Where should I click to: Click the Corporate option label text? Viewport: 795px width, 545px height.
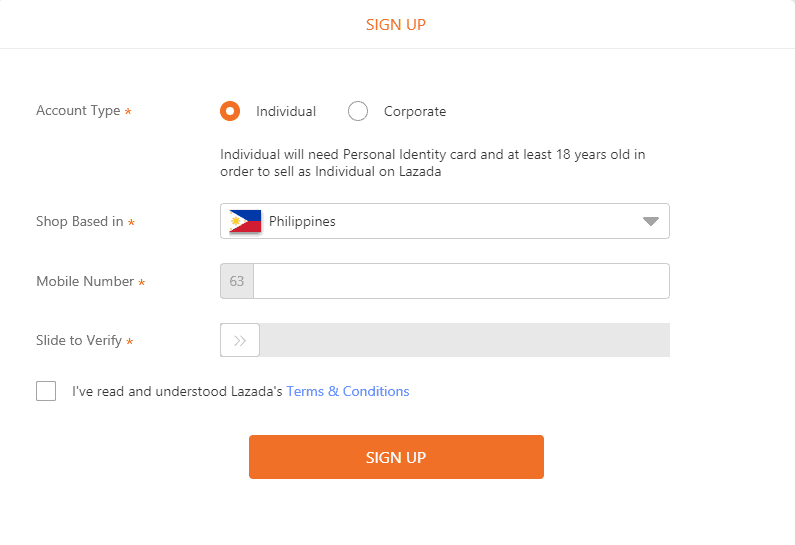415,111
